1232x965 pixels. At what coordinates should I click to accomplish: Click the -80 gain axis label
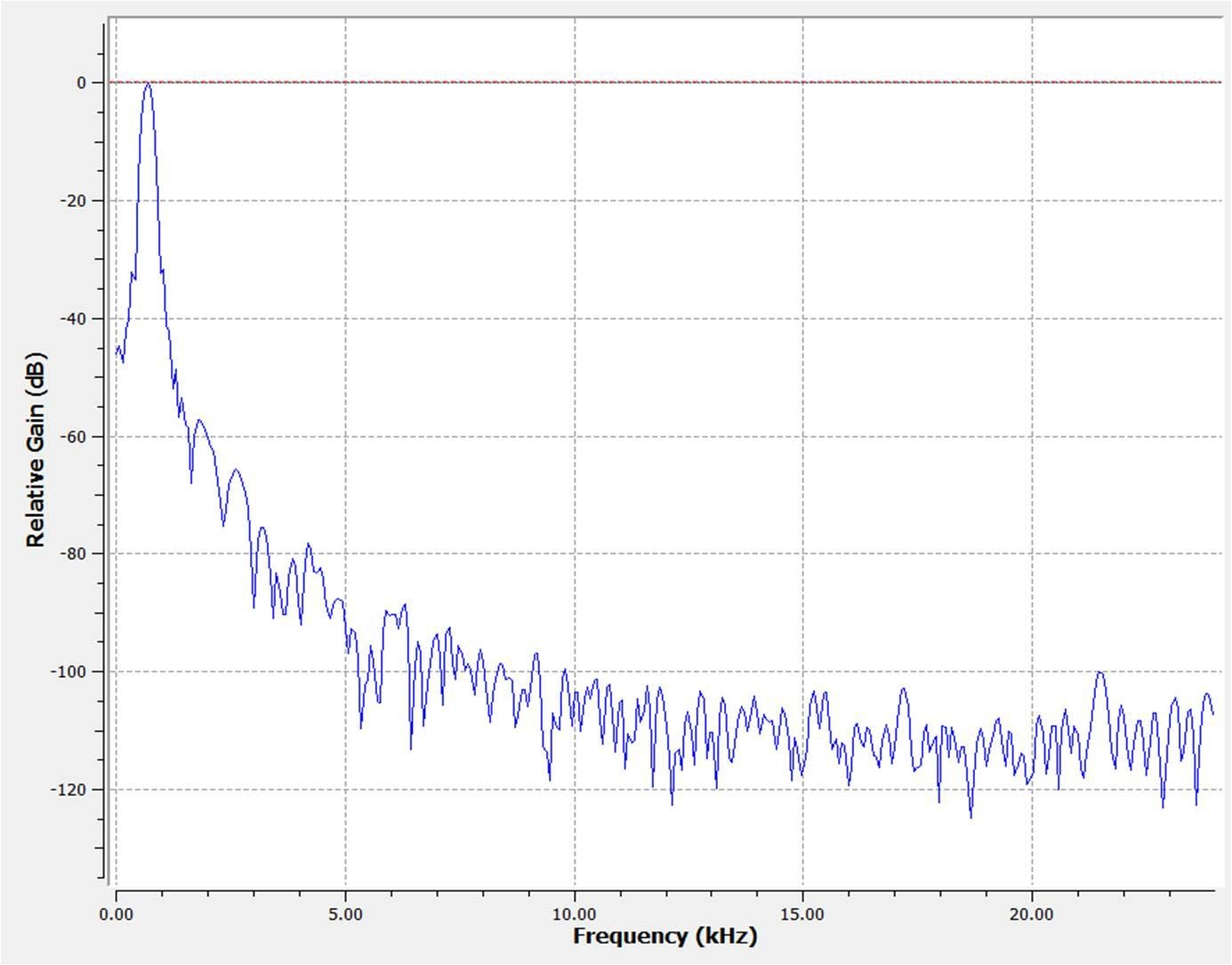[x=73, y=554]
